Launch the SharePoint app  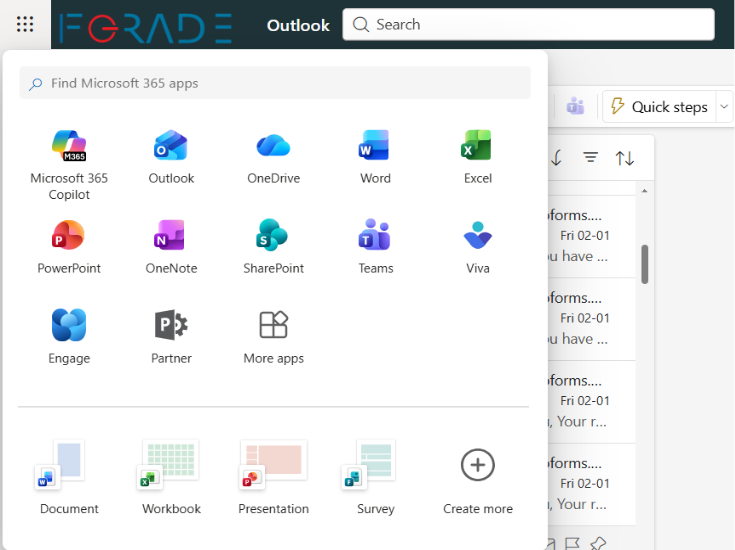273,247
